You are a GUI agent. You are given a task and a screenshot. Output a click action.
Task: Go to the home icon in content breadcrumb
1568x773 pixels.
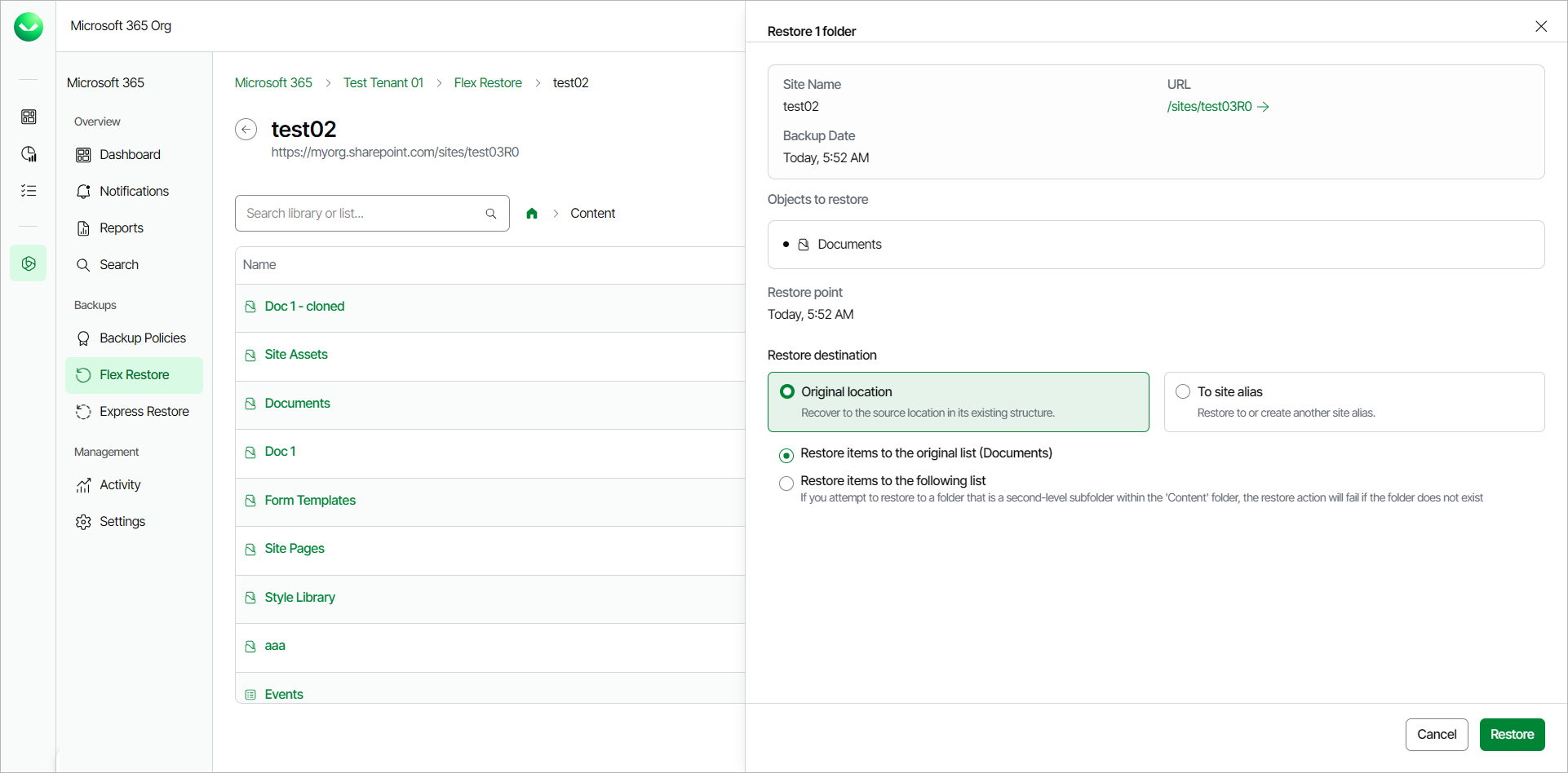click(x=532, y=214)
